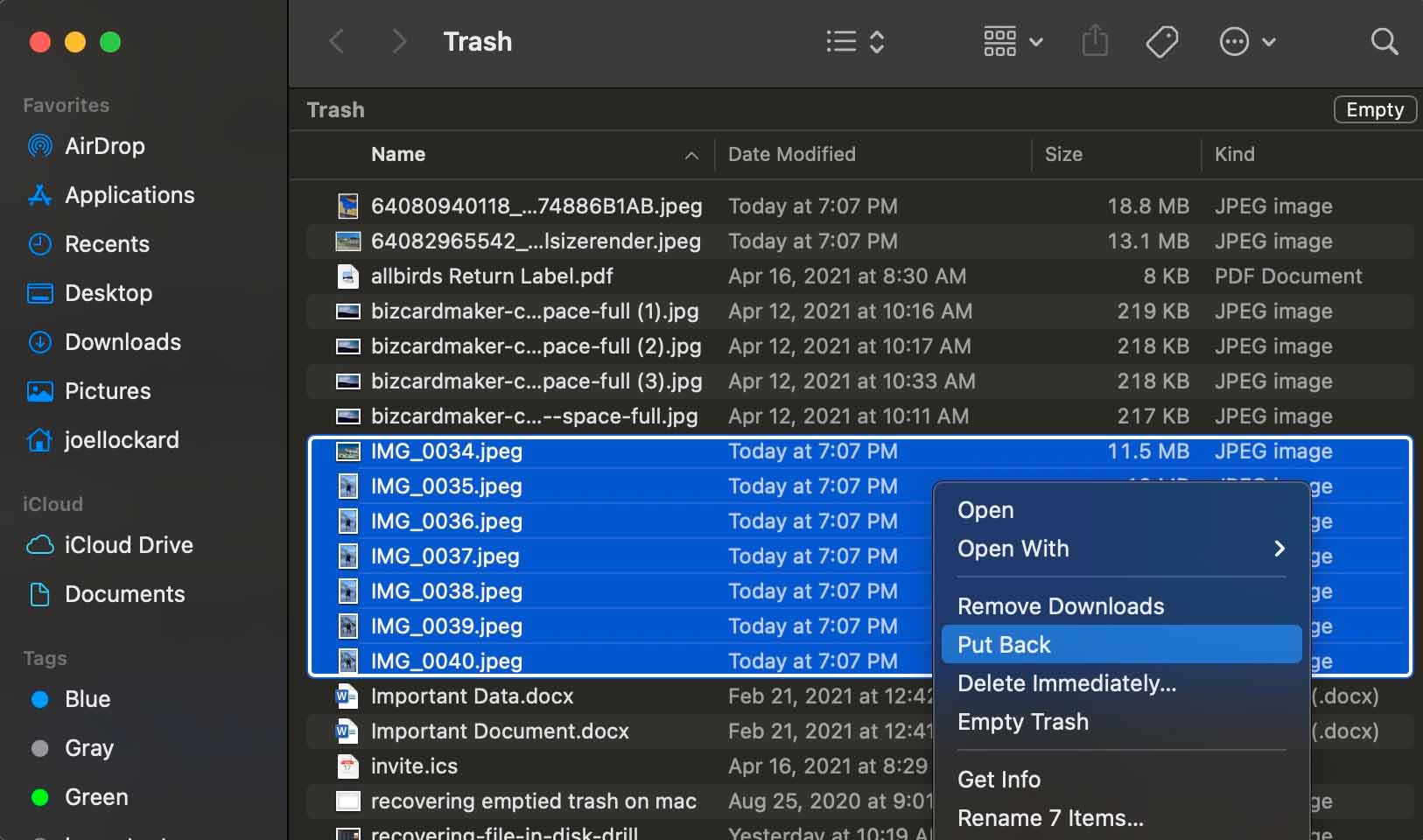Open iCloud Drive in the sidebar
The image size is (1423, 840).
tap(109, 545)
